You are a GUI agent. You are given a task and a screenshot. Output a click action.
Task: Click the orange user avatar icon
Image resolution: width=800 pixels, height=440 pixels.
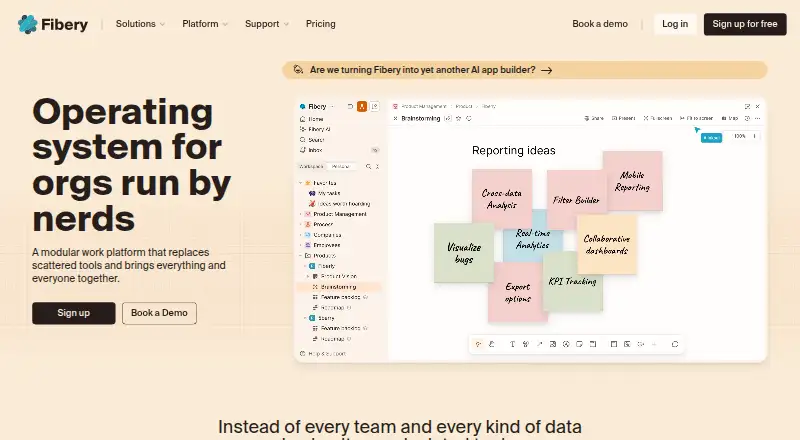pos(362,107)
